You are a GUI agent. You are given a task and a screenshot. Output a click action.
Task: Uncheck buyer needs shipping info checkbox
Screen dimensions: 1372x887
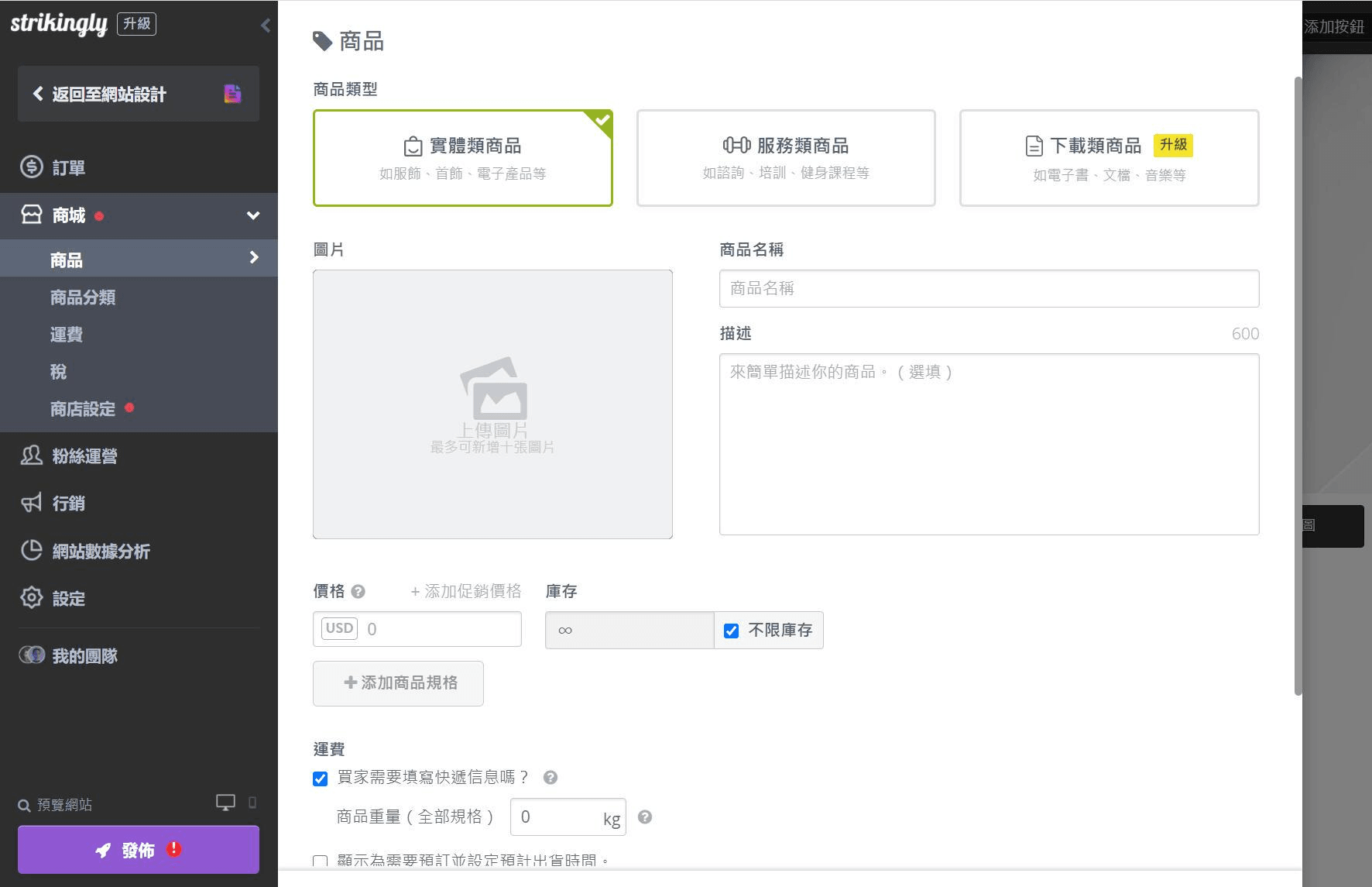[321, 779]
